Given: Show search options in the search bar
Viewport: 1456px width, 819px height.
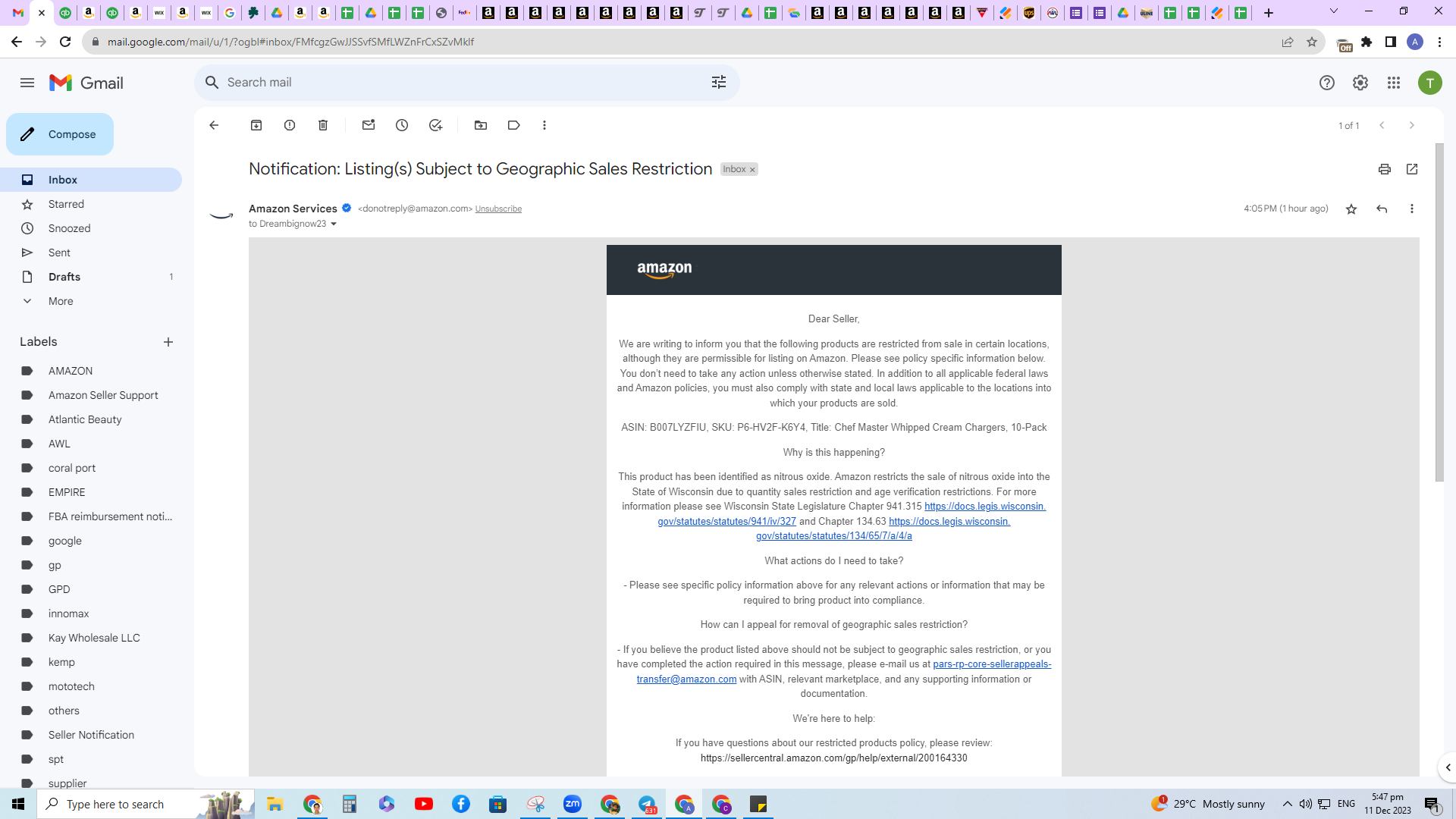Looking at the screenshot, I should coord(719,82).
